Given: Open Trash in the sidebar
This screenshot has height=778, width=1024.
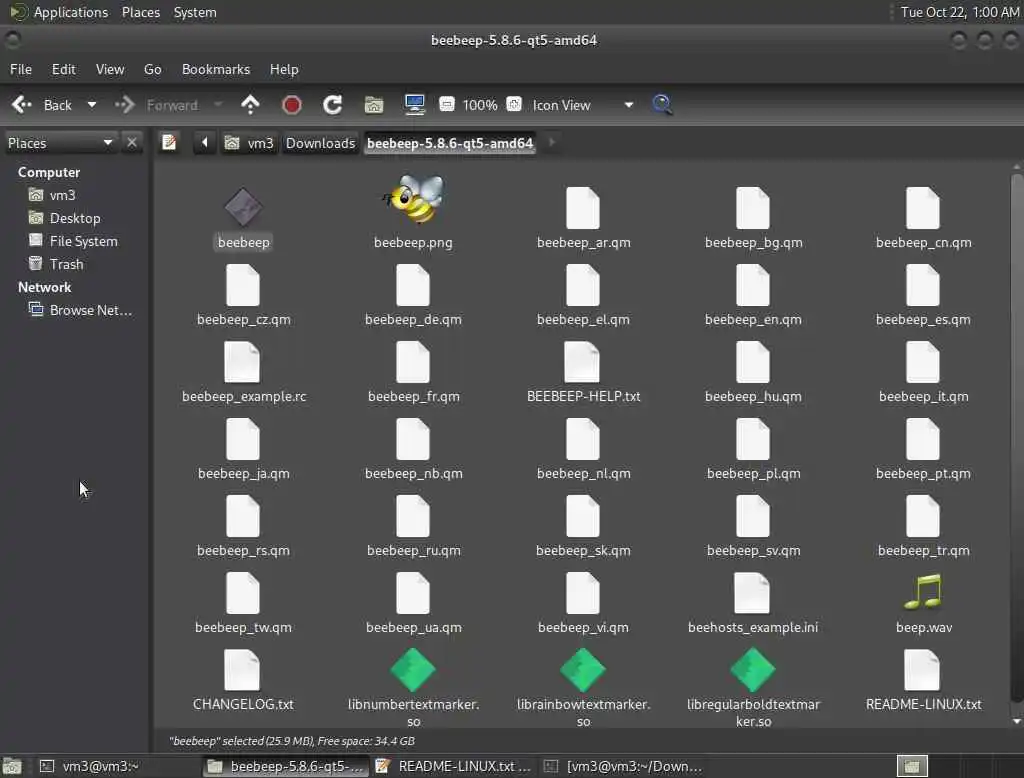Looking at the screenshot, I should pos(66,264).
